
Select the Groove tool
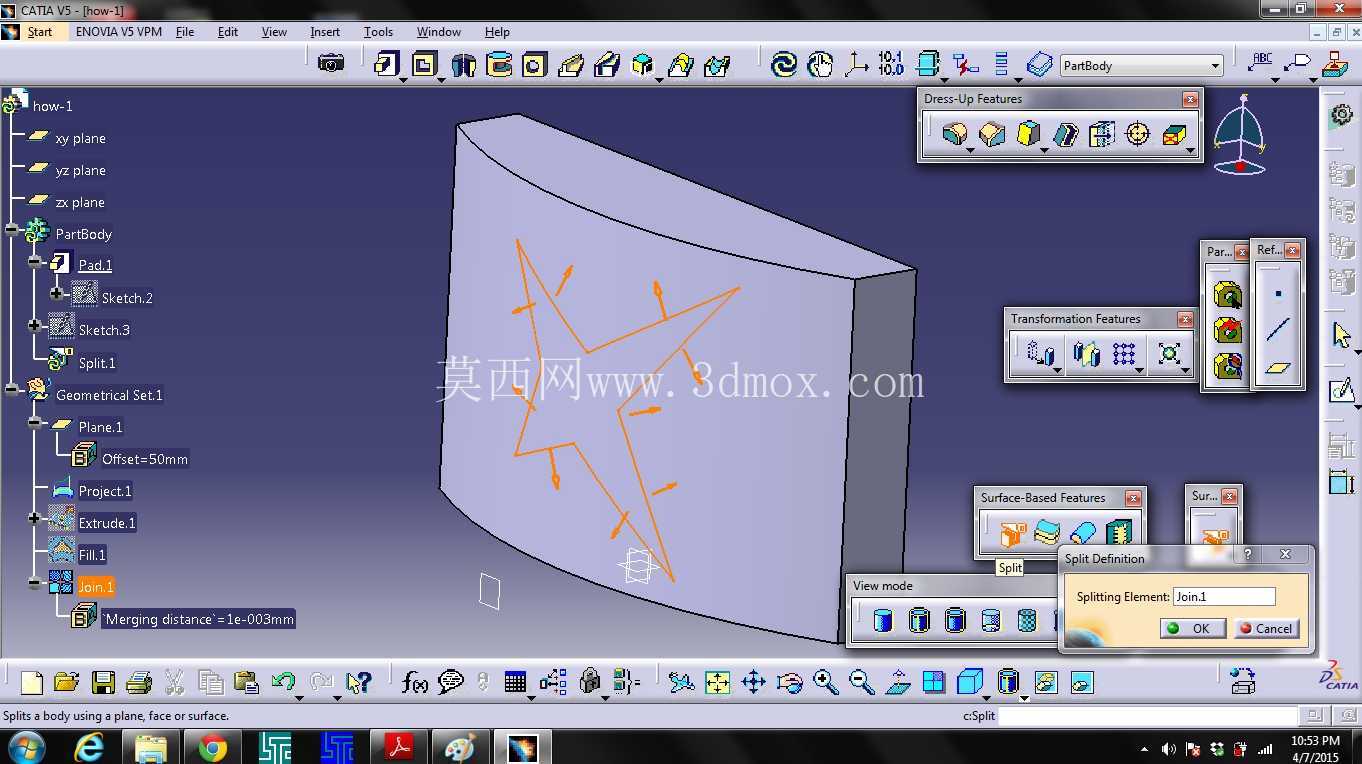(x=499, y=65)
